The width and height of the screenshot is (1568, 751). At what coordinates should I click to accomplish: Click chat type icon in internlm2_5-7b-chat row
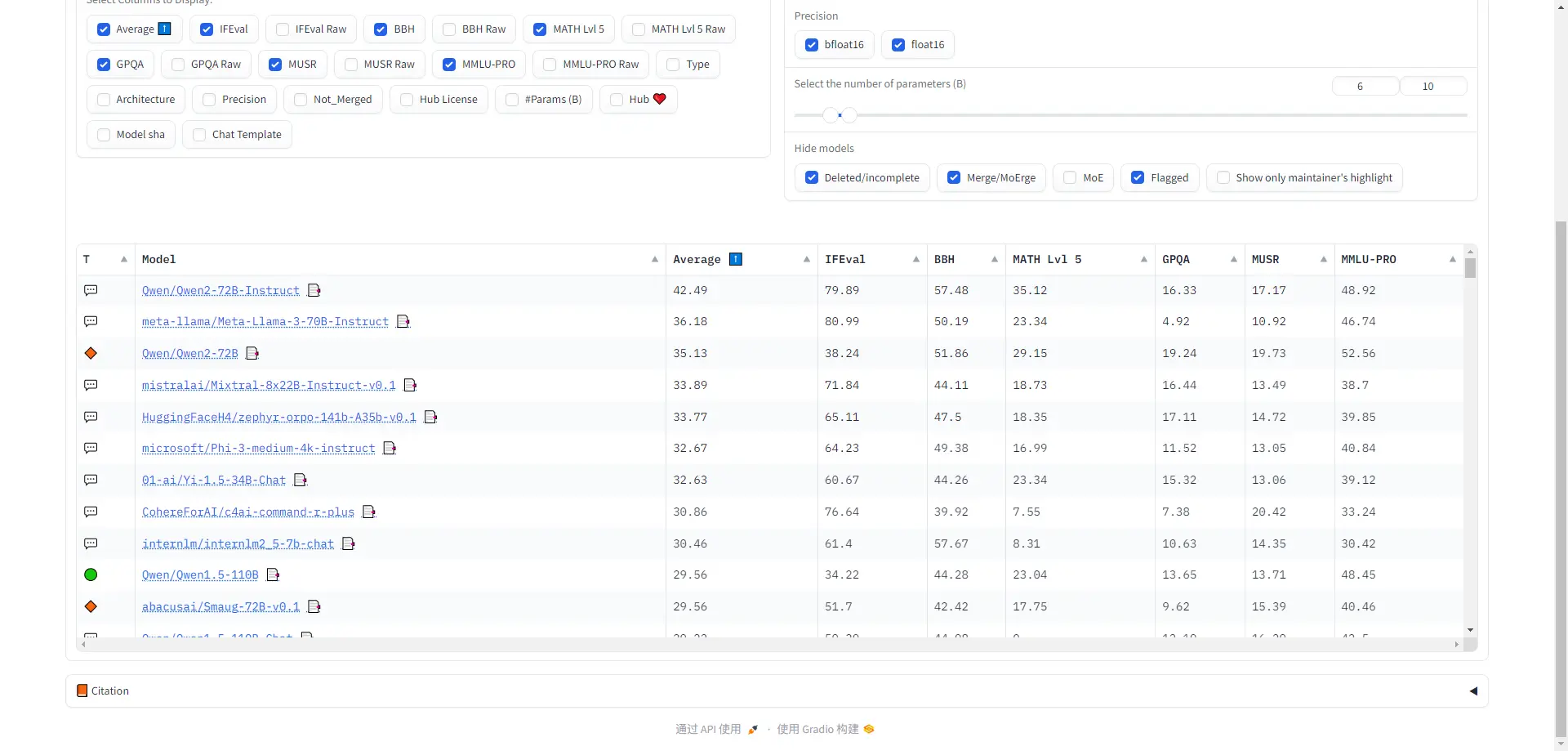coord(91,543)
